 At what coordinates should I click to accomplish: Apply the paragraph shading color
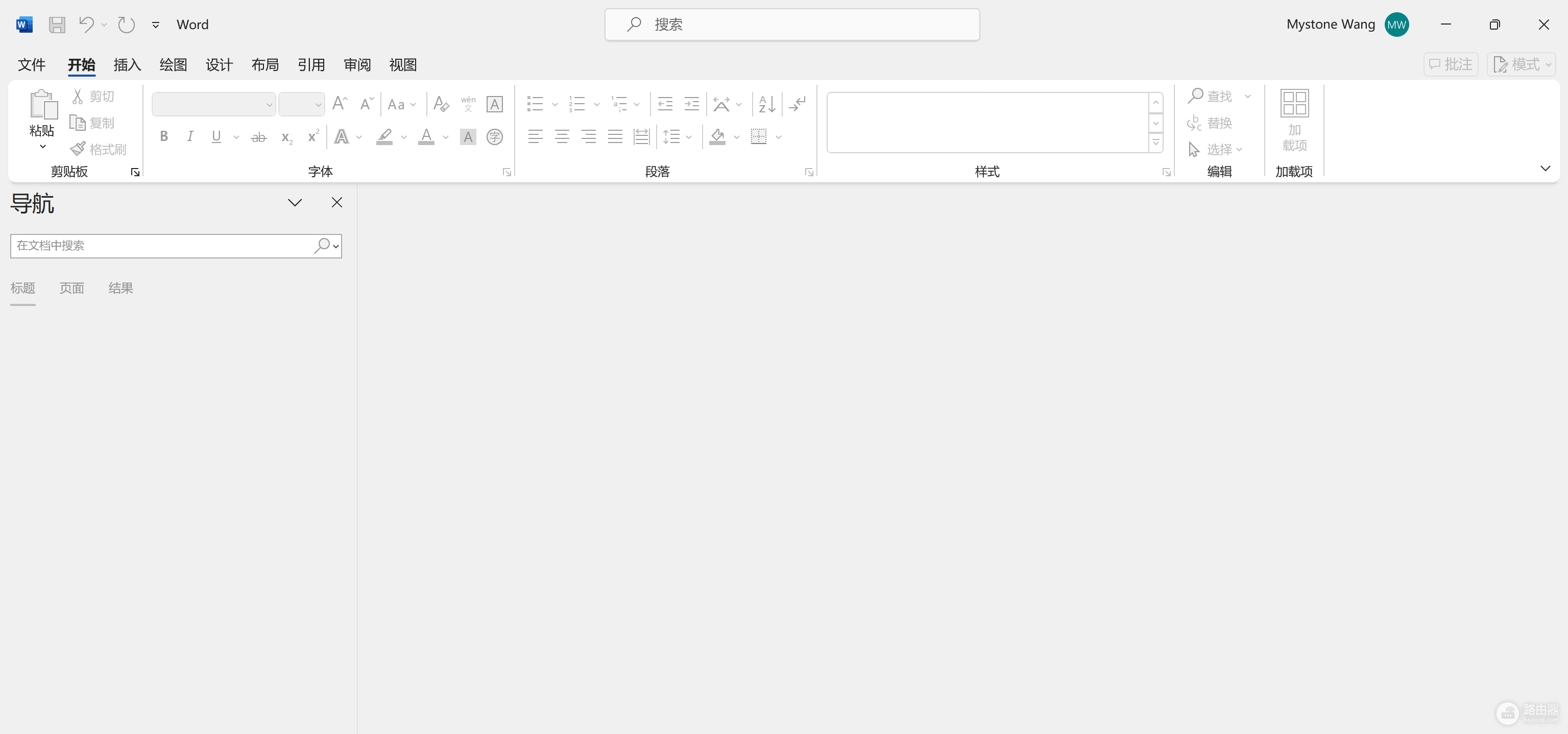[x=718, y=136]
